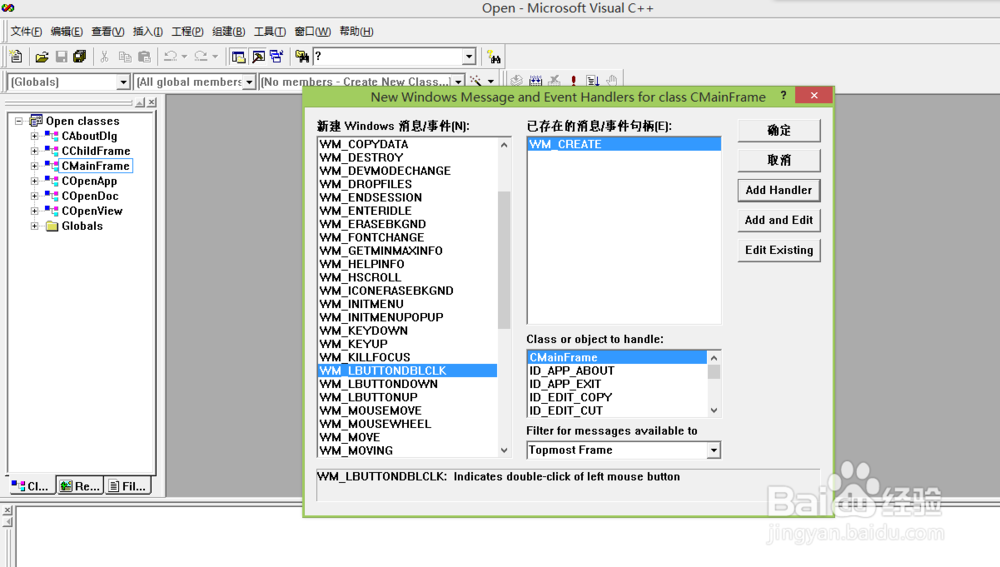Open the 工具(T) menu

pyautogui.click(x=270, y=31)
